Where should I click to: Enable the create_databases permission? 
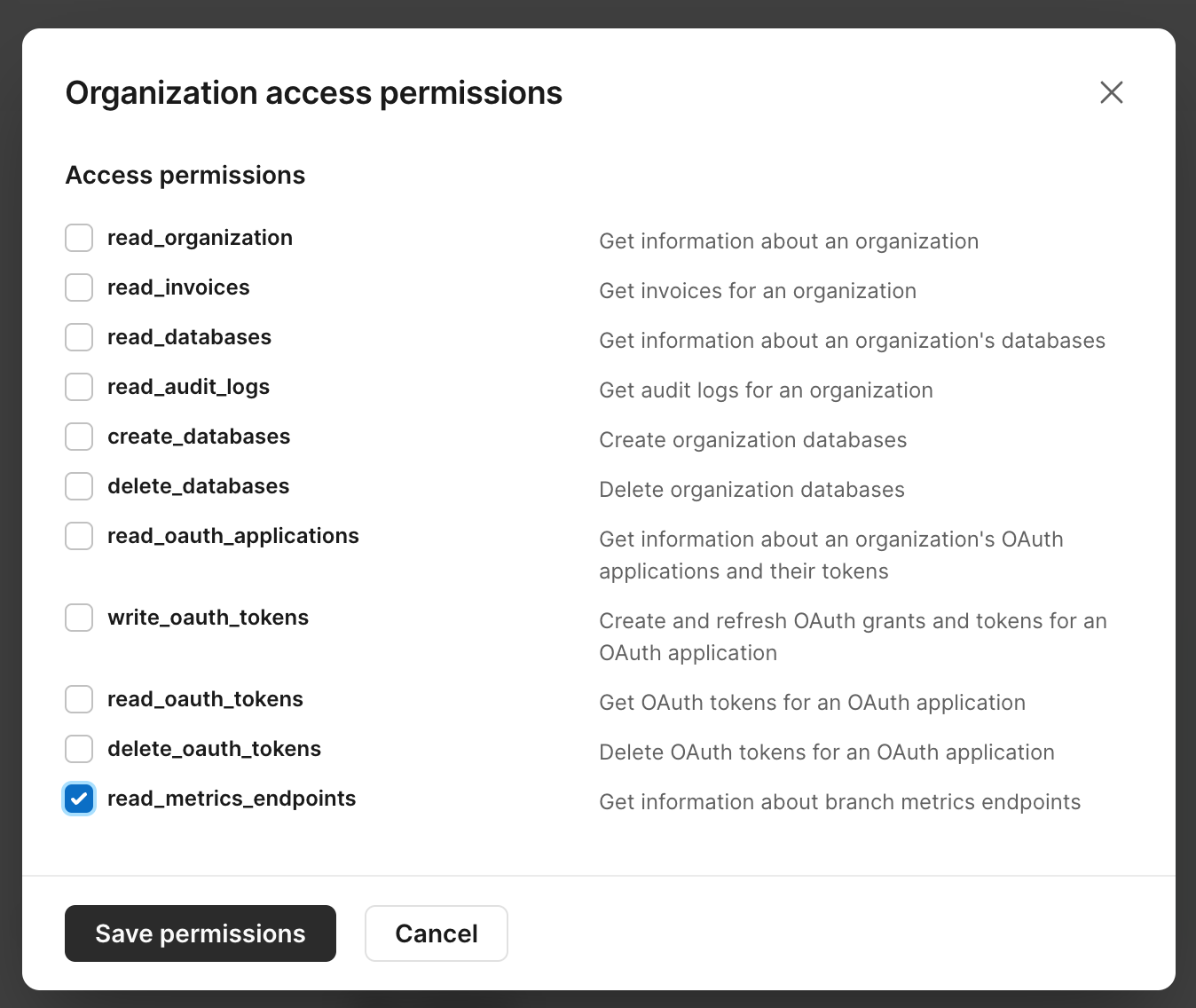78,437
